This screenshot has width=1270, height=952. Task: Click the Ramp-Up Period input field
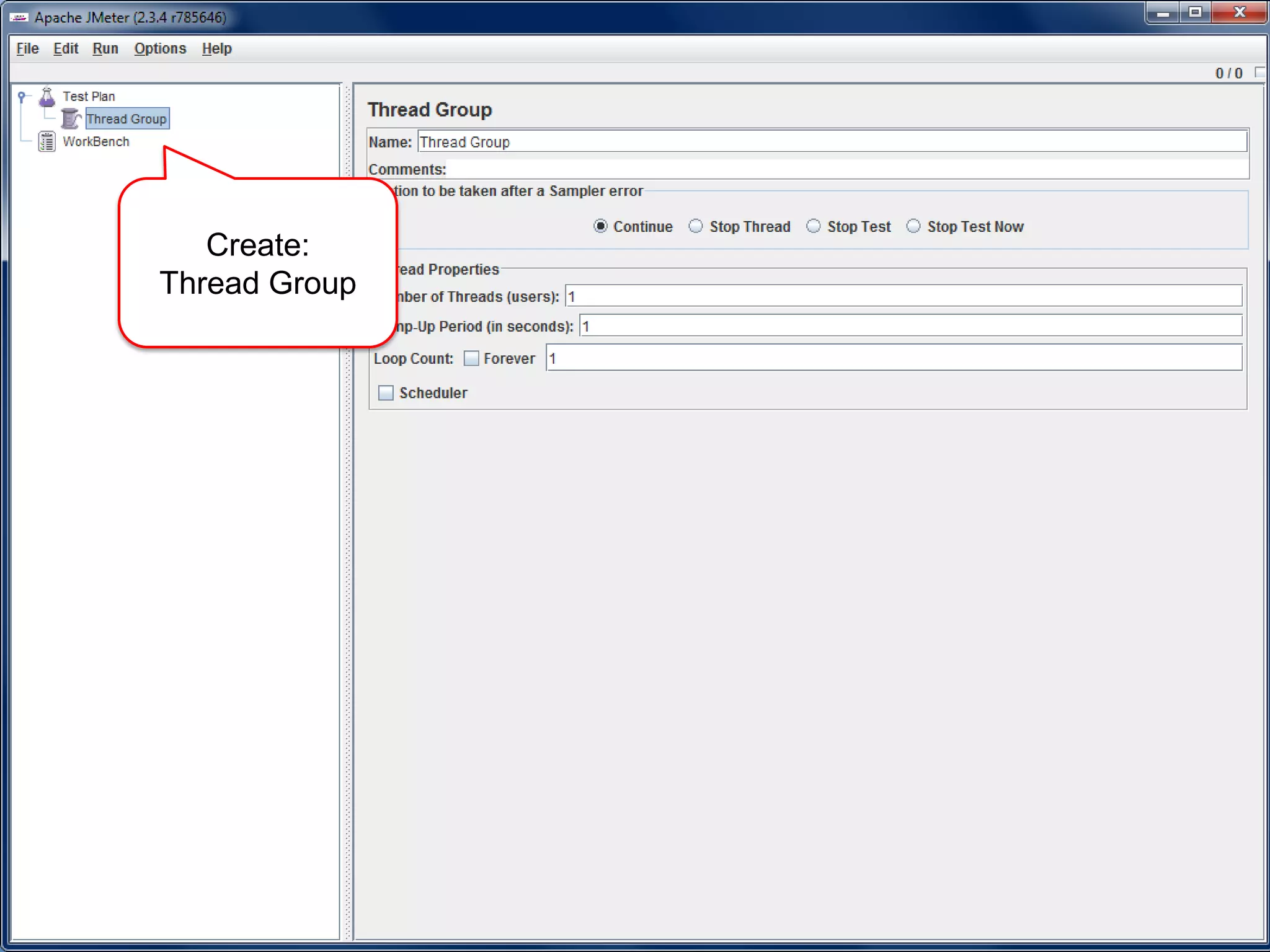coord(910,326)
